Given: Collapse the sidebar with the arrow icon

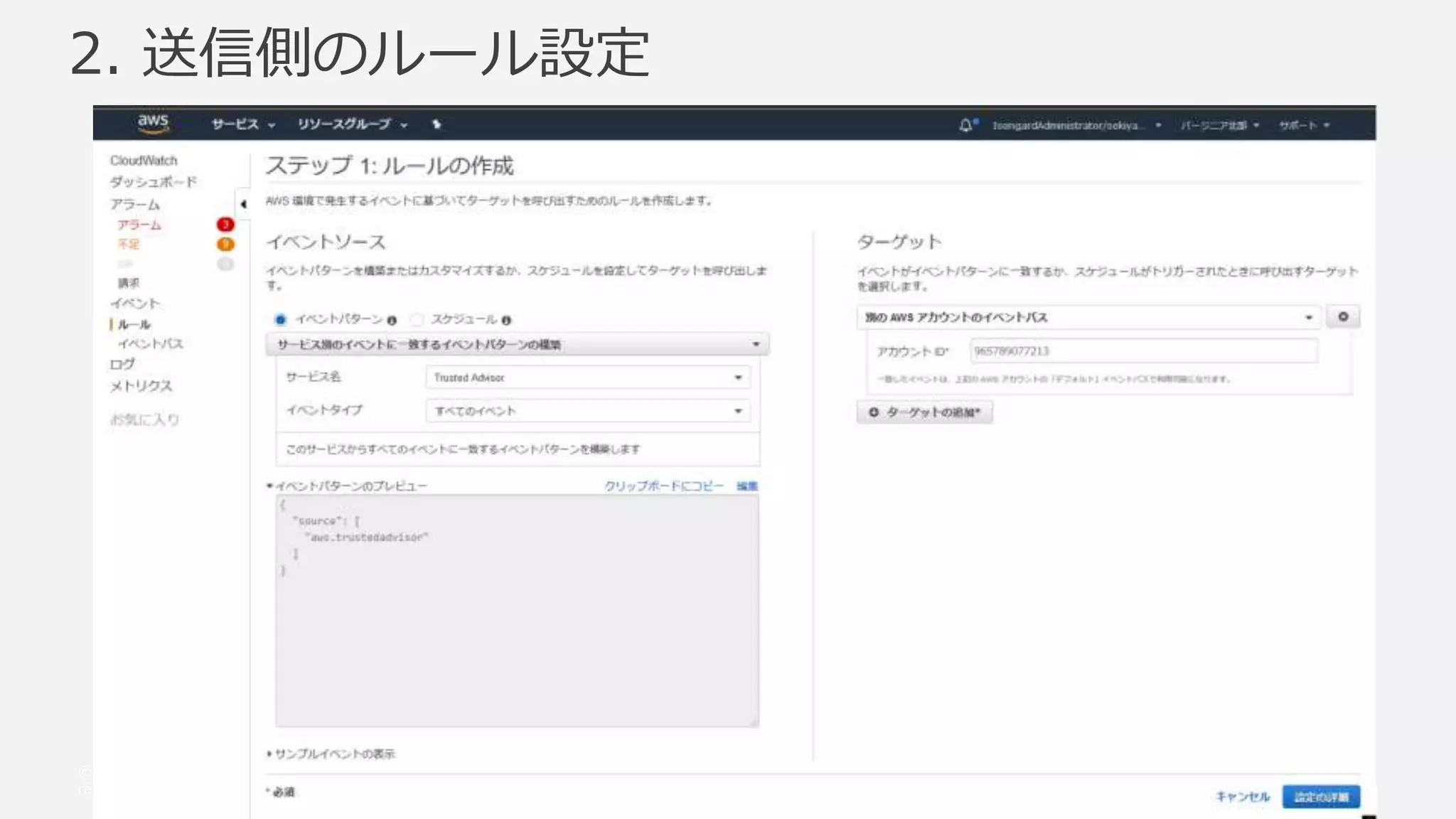Looking at the screenshot, I should point(243,204).
